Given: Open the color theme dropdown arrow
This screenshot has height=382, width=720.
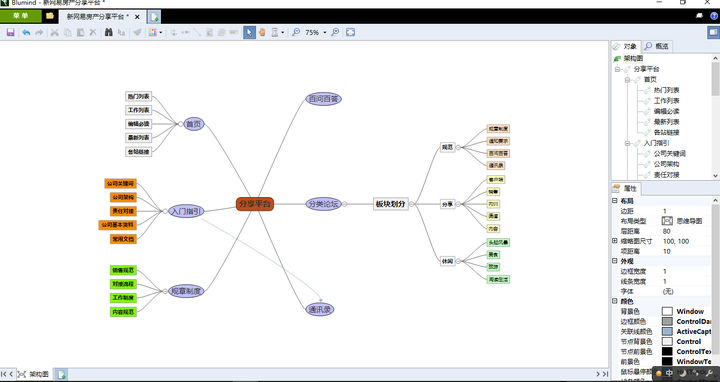Looking at the screenshot, I should tap(160, 33).
